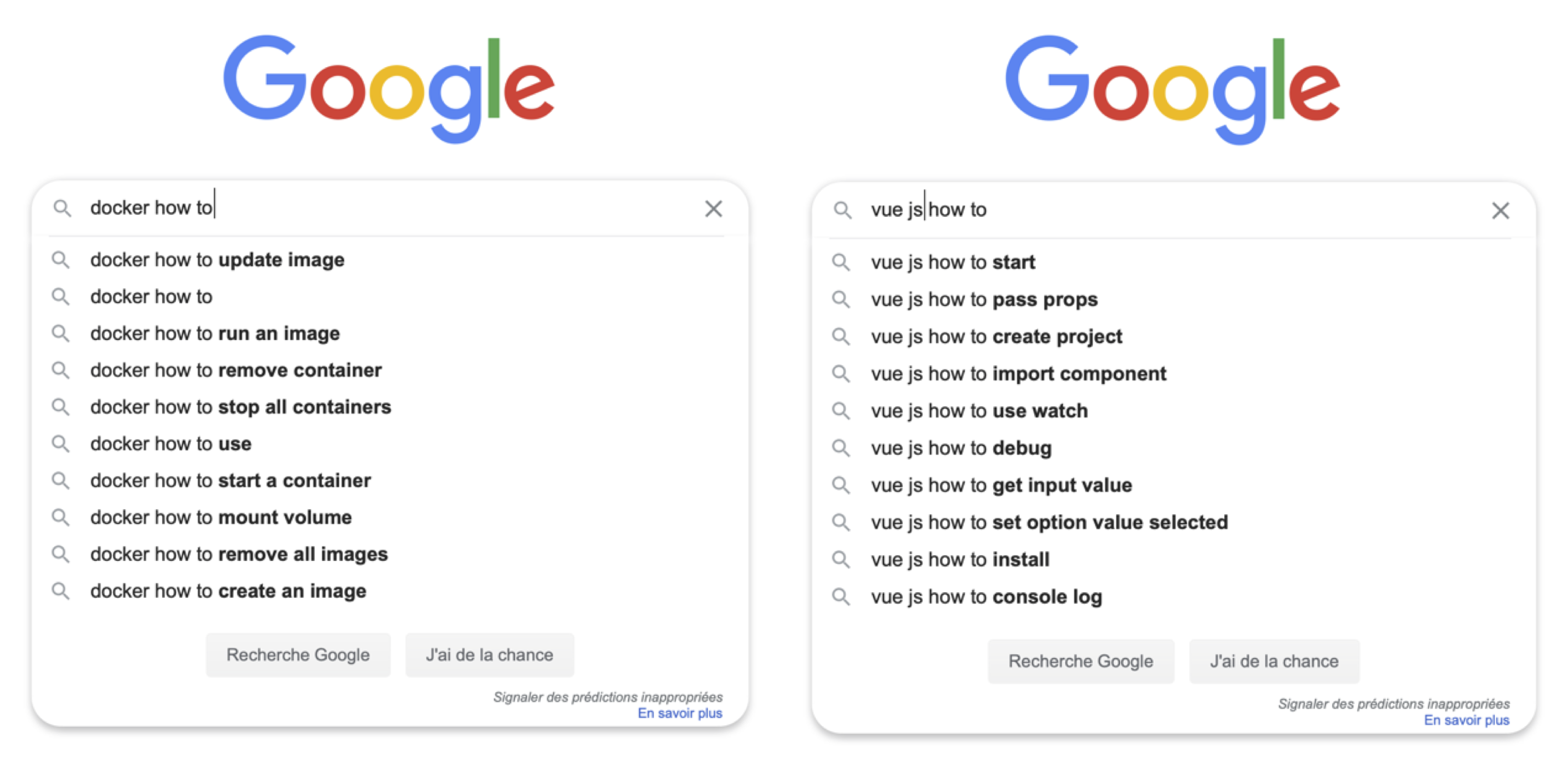Screen dimensions: 1568x761
Task: Click magnifier icon beside 'docker how to update image'
Action: point(60,260)
